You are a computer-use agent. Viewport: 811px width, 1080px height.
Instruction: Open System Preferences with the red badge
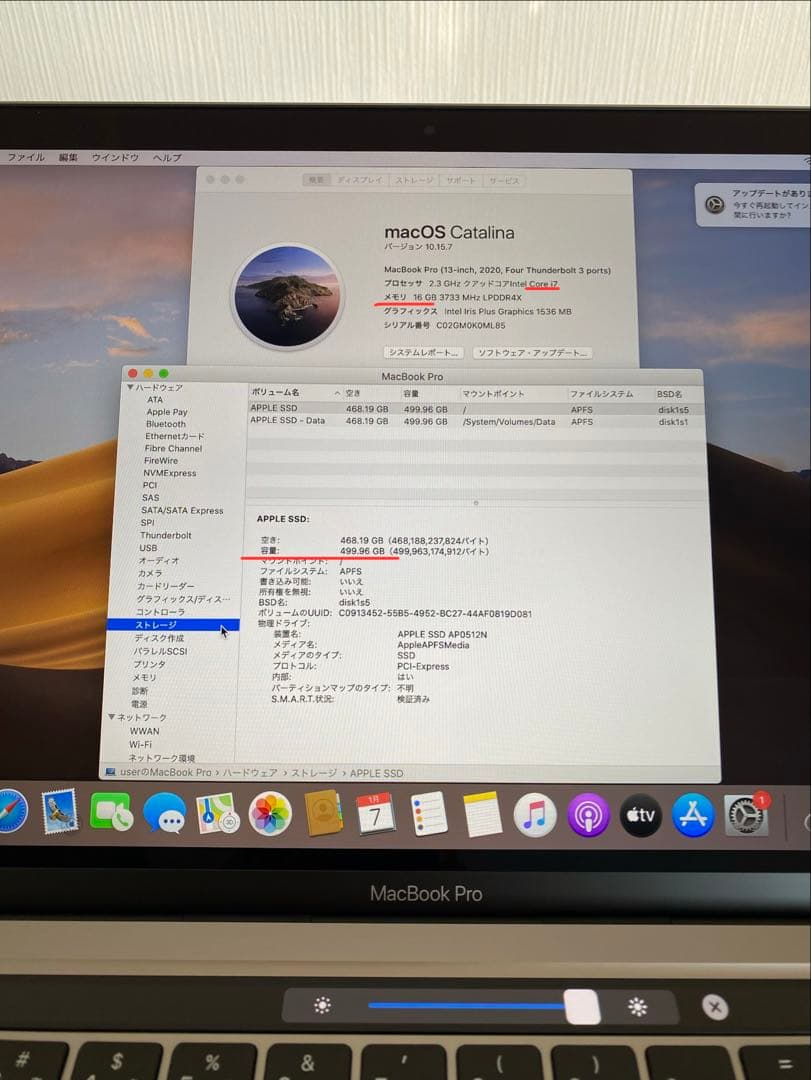click(745, 815)
